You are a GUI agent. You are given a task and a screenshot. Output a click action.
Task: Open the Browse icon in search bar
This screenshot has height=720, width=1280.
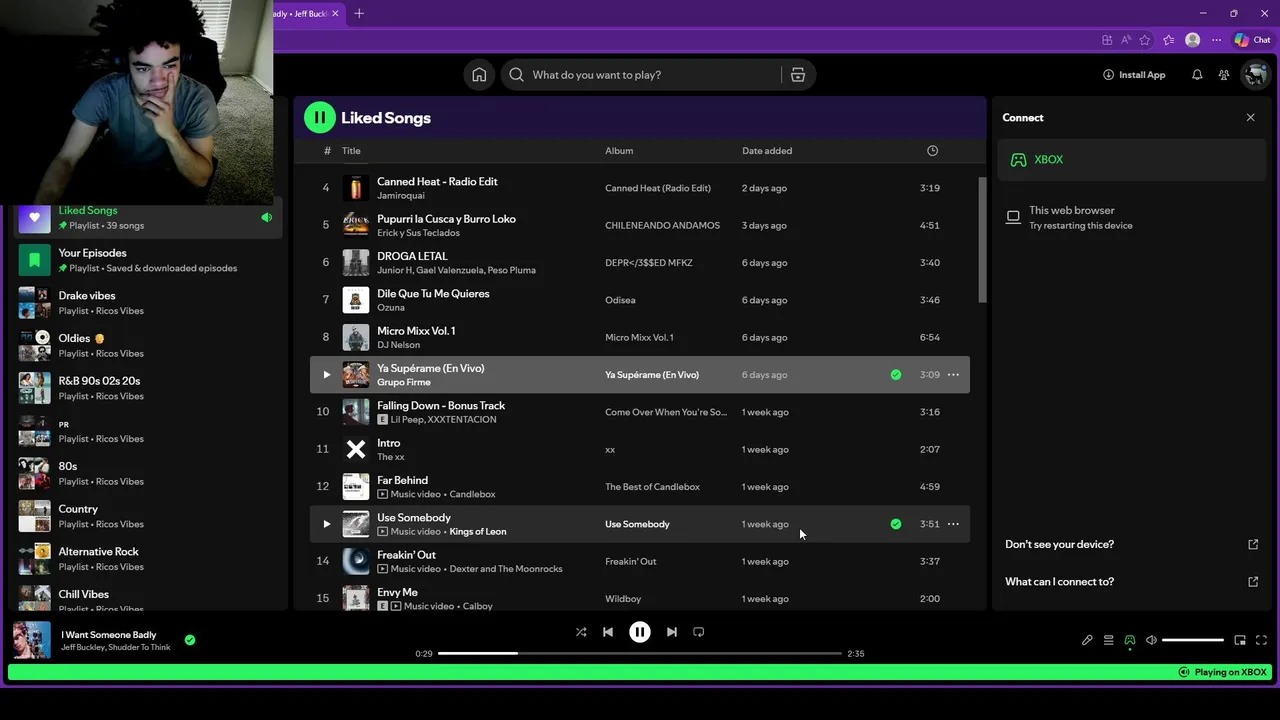(x=798, y=75)
